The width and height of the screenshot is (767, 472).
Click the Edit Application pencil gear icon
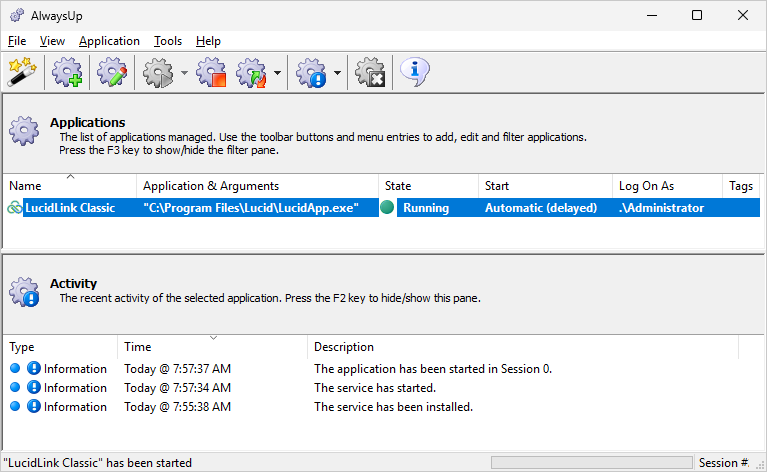pos(112,72)
